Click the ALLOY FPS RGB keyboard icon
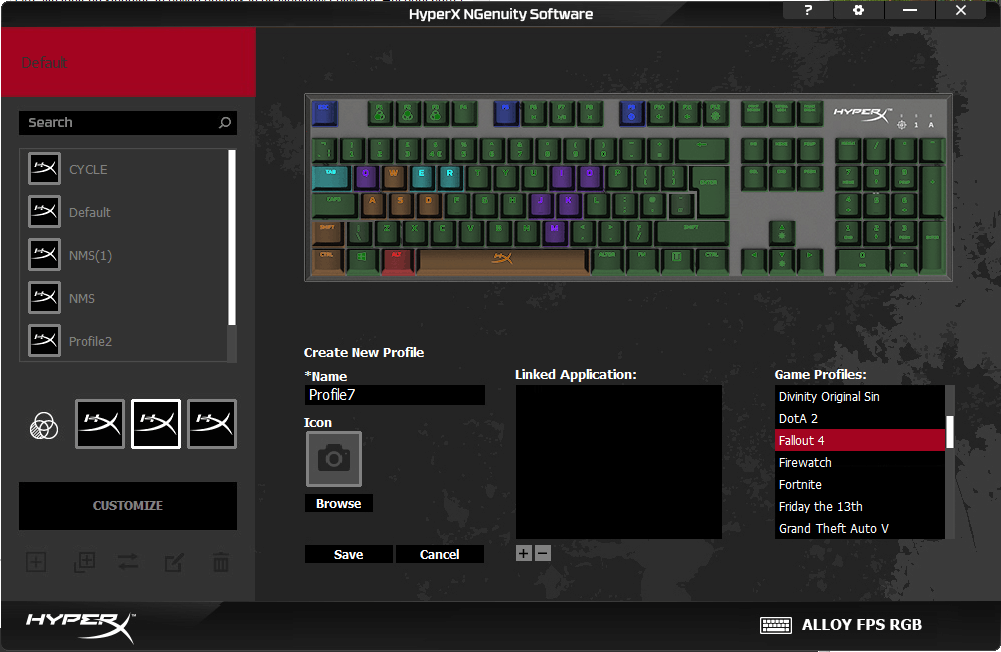Screen dimensions: 1001x652 (776, 625)
